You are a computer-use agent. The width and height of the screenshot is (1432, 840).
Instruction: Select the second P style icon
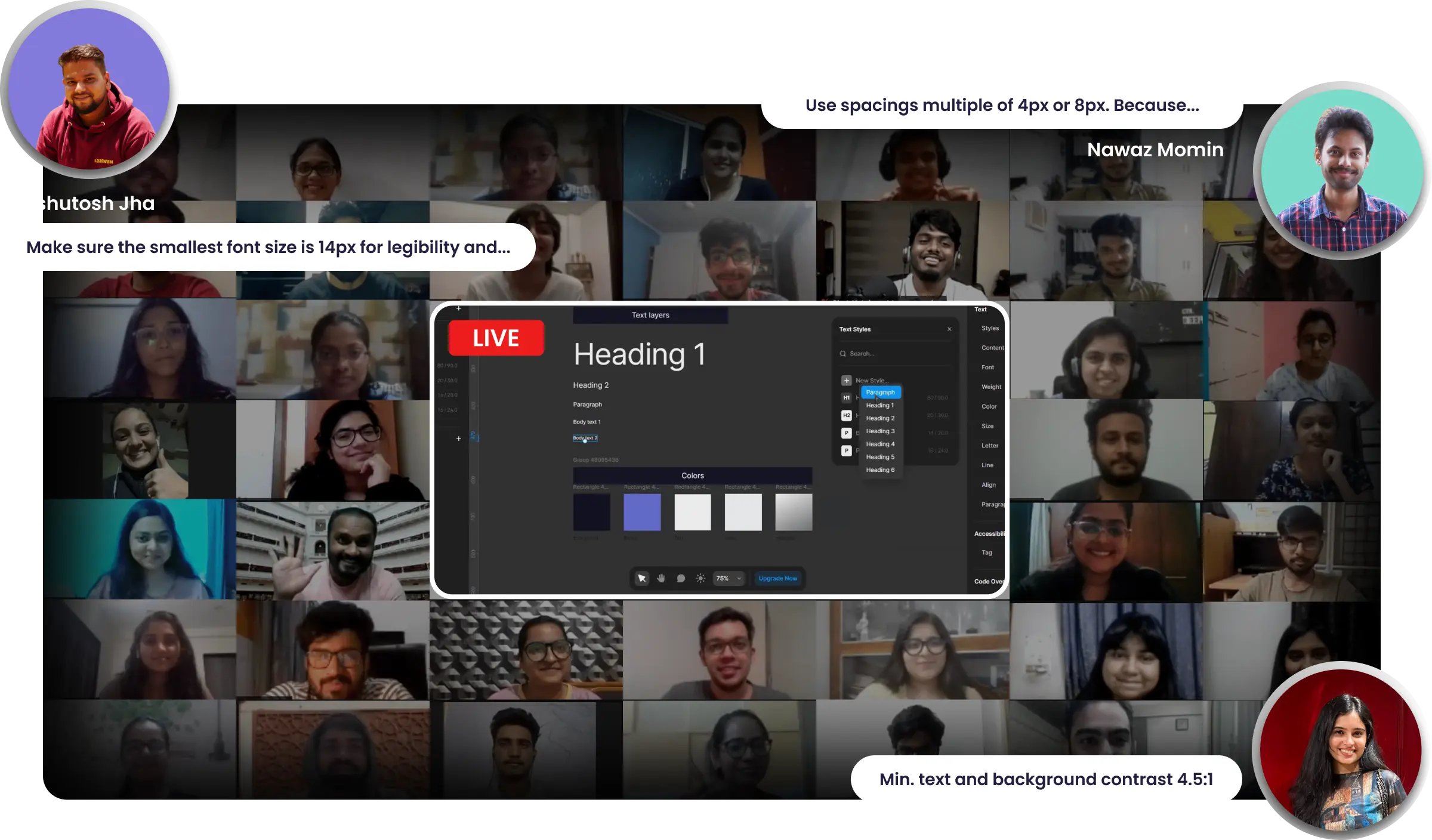(846, 450)
